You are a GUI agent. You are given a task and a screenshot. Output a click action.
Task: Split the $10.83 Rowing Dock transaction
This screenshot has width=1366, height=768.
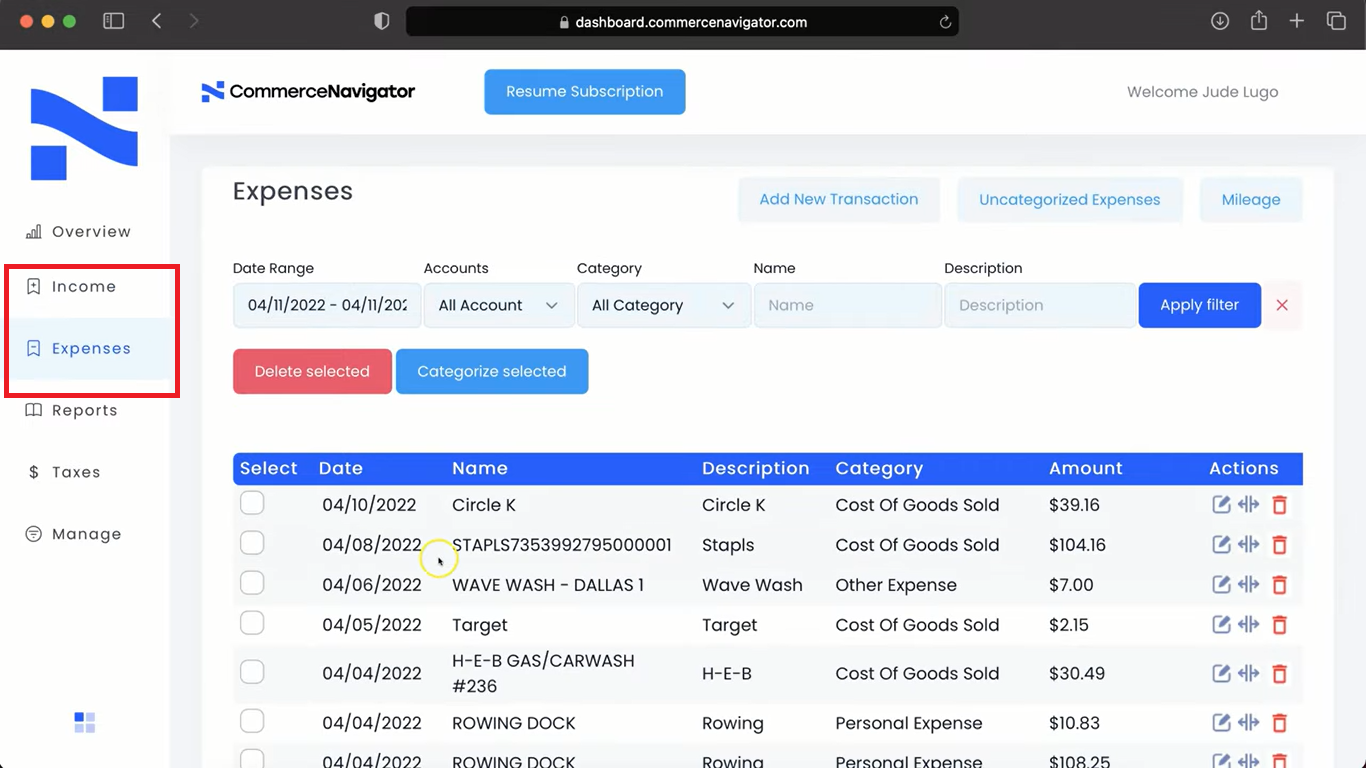1248,723
